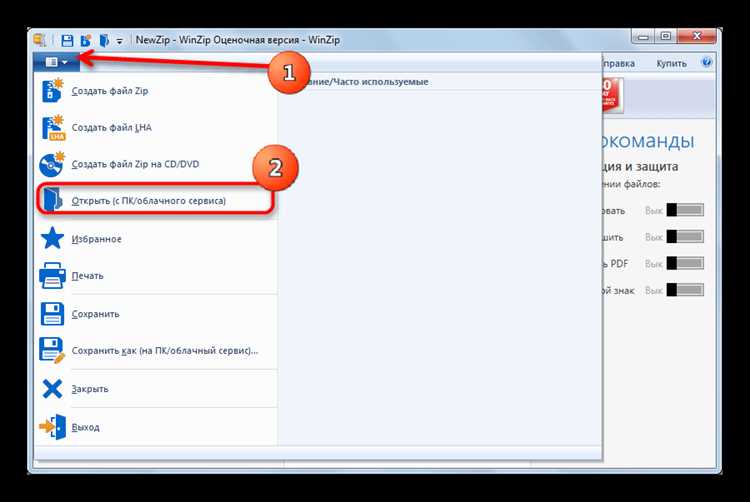Viewport: 750px width, 502px height.
Task: Click the blue star Избранное icon
Action: coord(52,238)
